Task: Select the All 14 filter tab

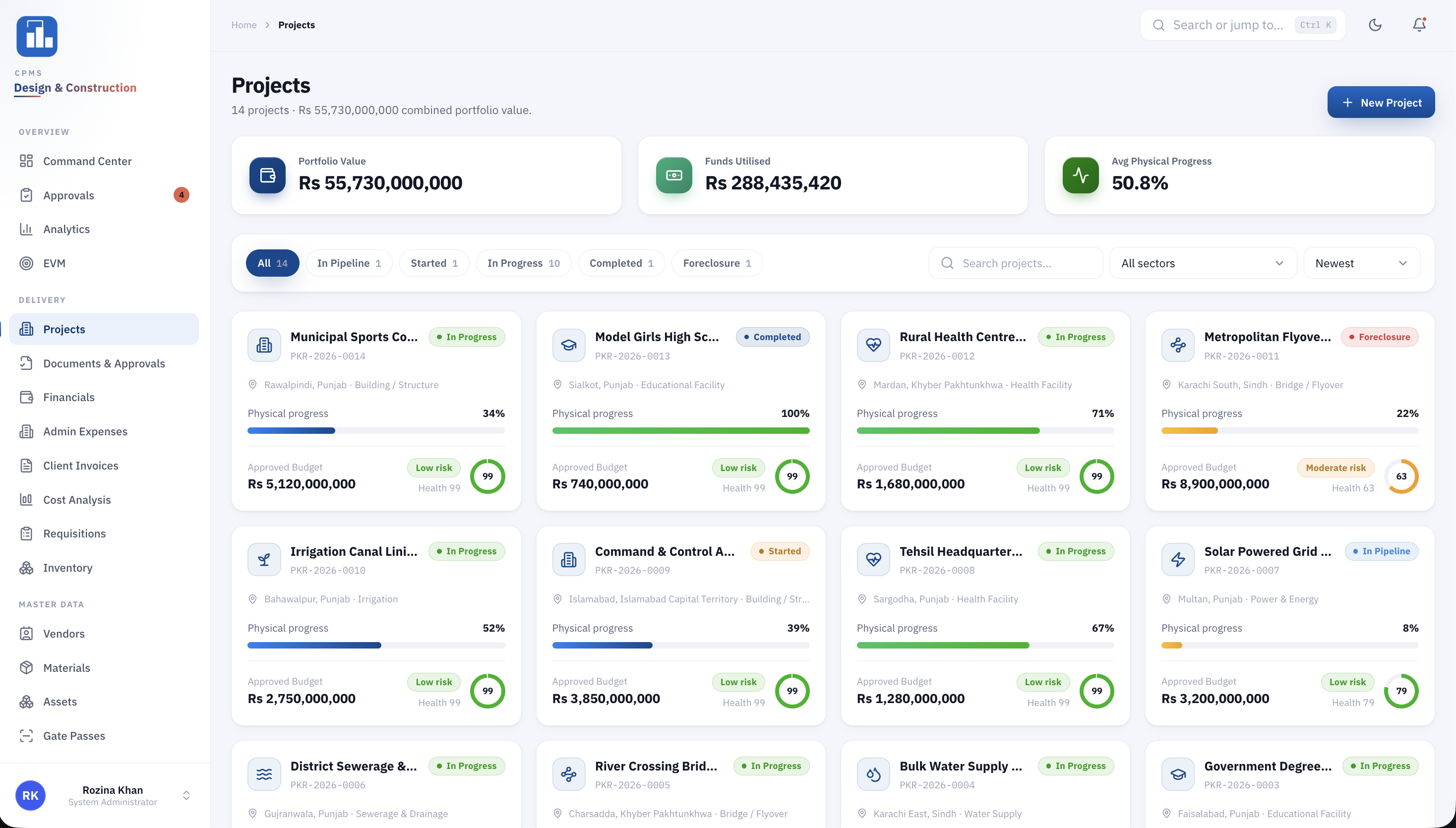Action: pyautogui.click(x=272, y=263)
